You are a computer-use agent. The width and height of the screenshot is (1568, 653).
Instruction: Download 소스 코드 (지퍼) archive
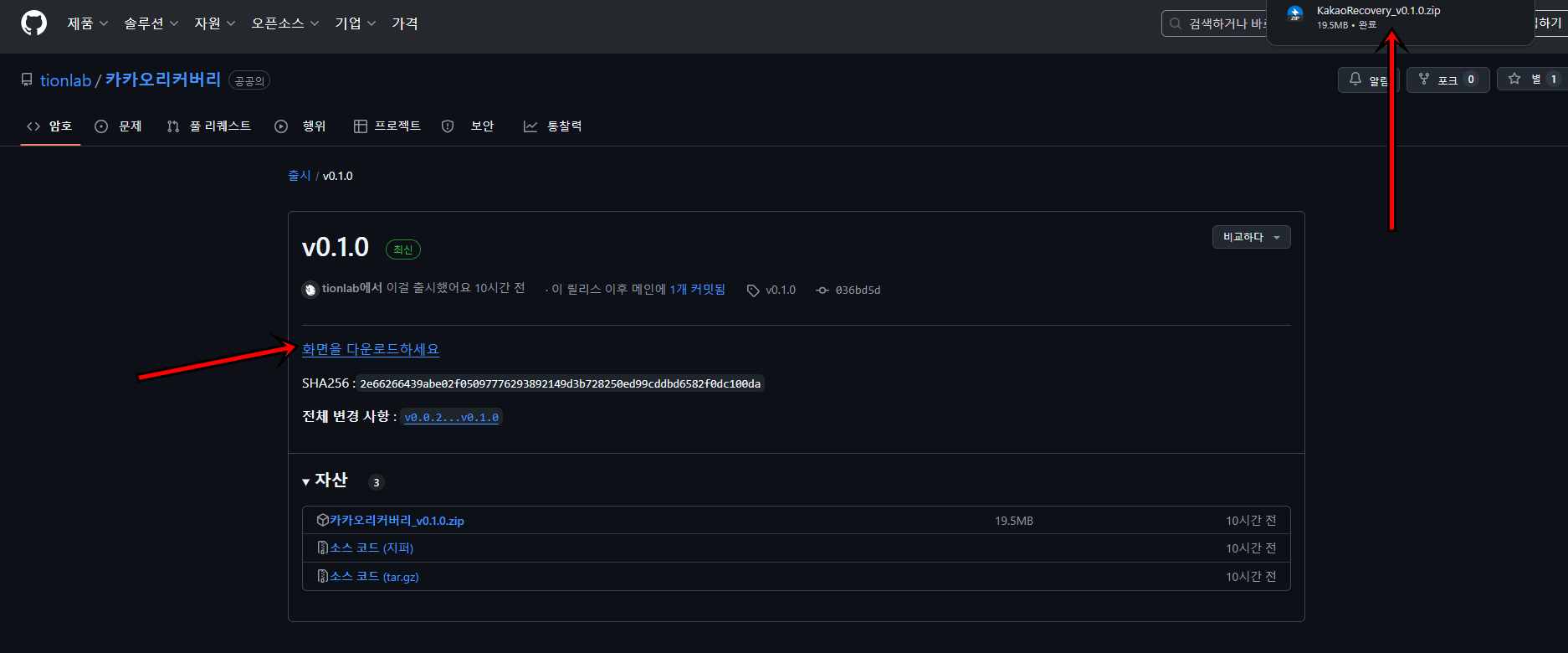coord(372,548)
